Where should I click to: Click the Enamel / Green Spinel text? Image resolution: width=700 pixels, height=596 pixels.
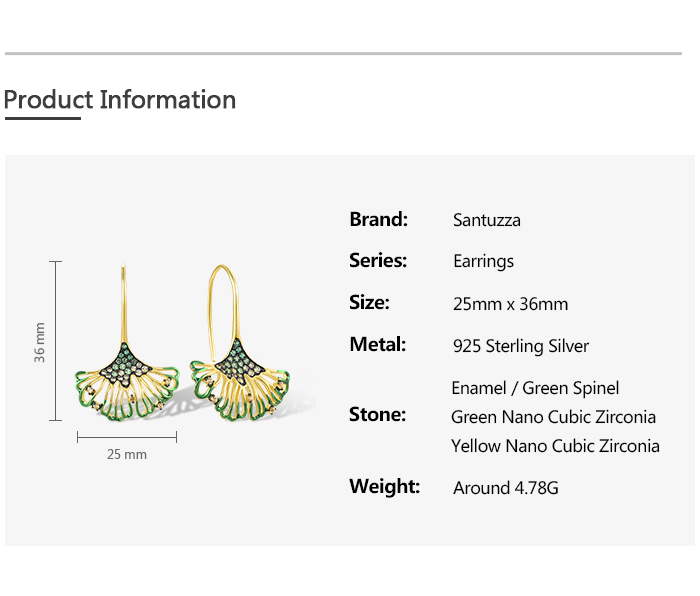pos(535,388)
